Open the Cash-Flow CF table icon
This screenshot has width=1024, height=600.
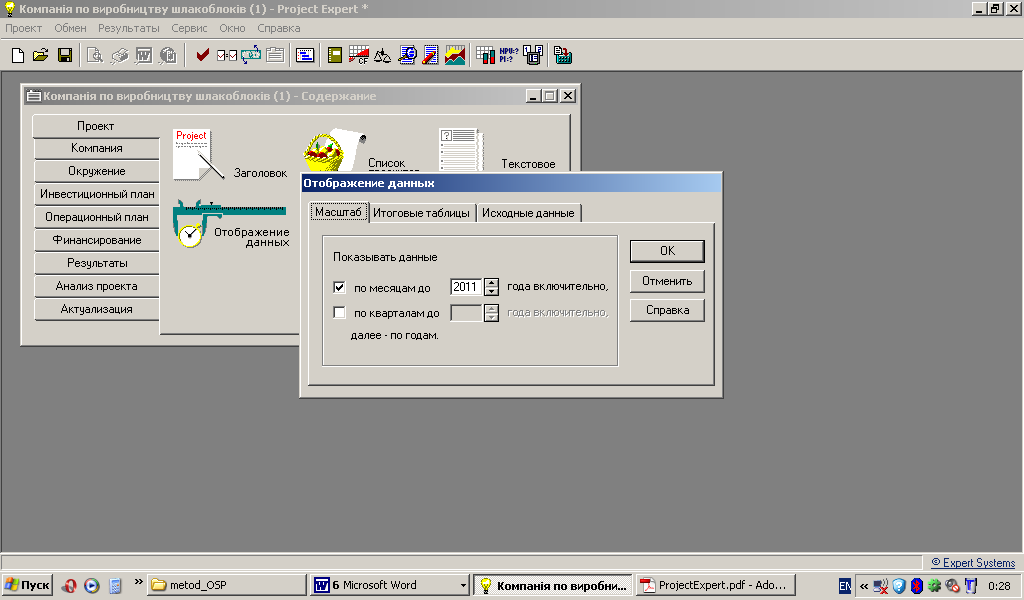(x=359, y=55)
